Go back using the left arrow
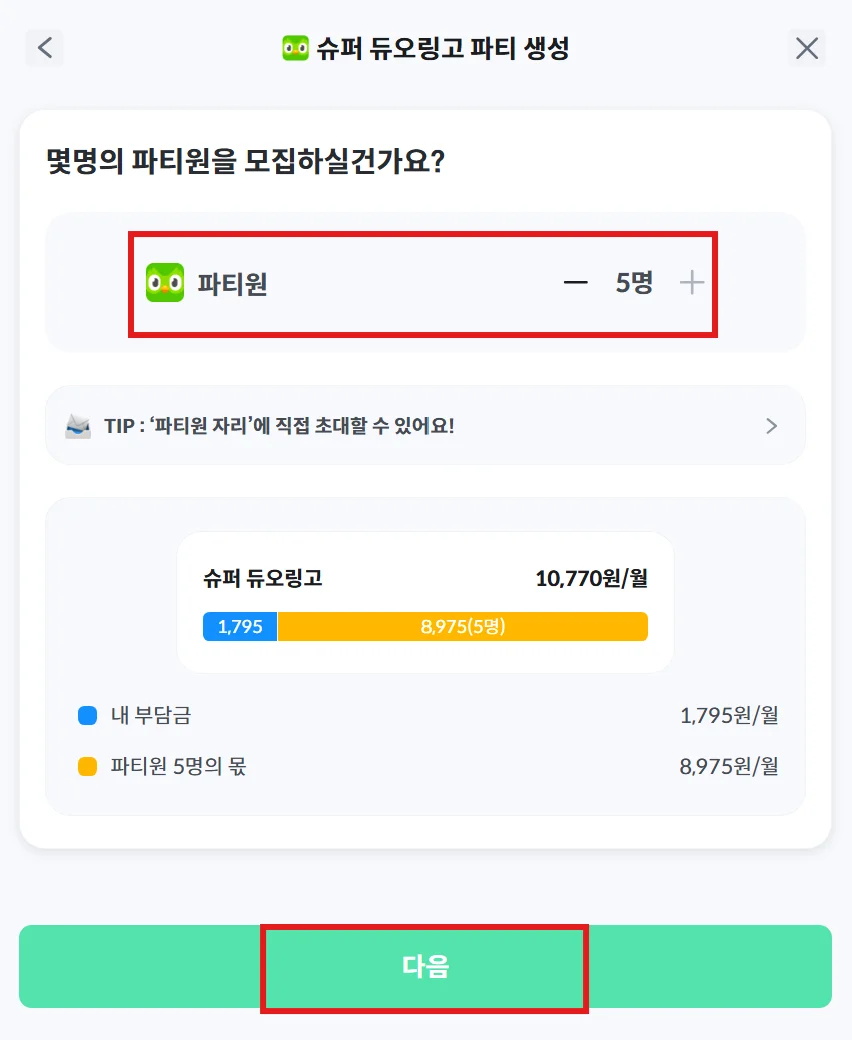Image resolution: width=852 pixels, height=1040 pixels. pyautogui.click(x=44, y=48)
